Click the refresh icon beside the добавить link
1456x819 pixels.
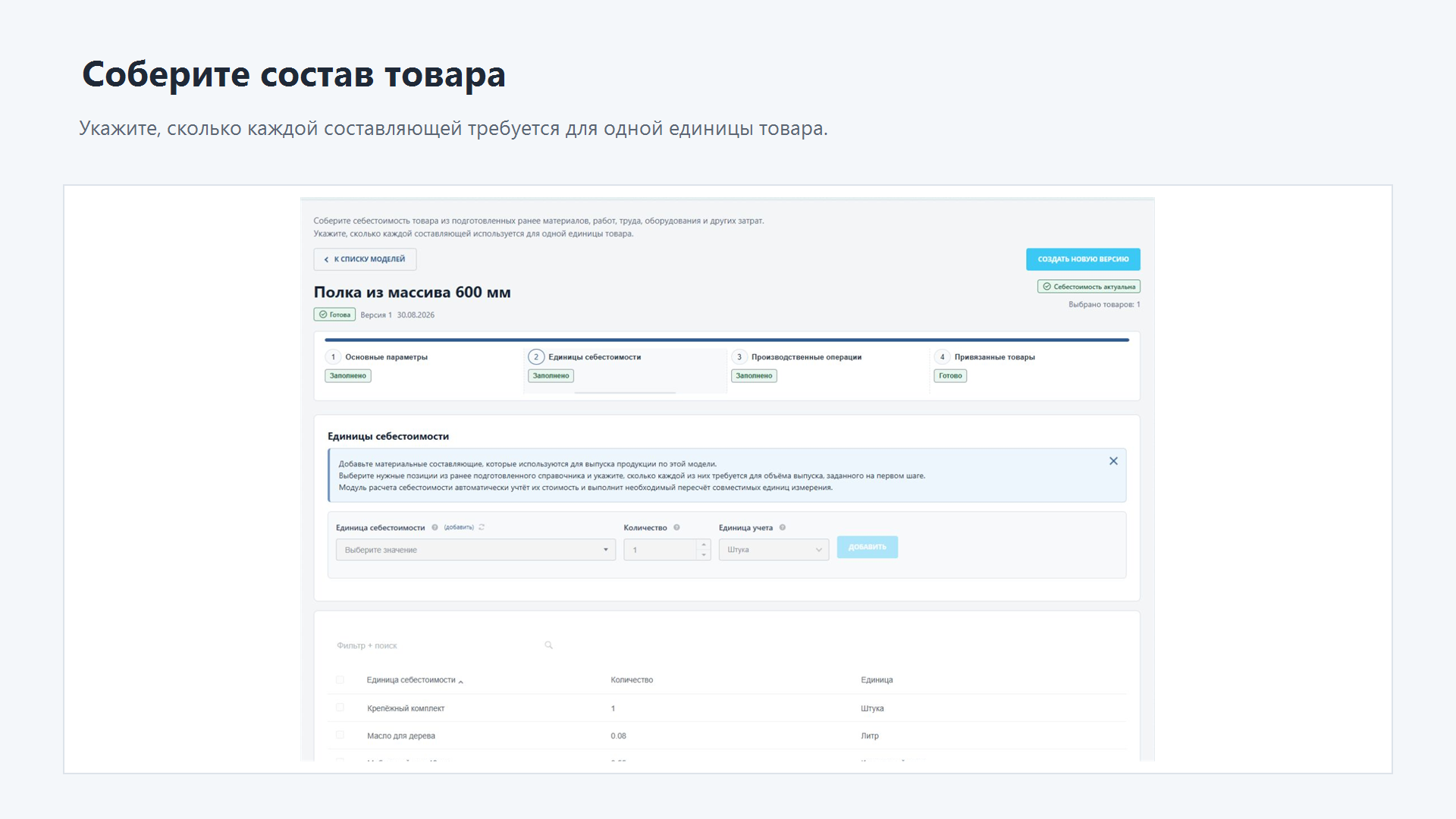pos(482,527)
